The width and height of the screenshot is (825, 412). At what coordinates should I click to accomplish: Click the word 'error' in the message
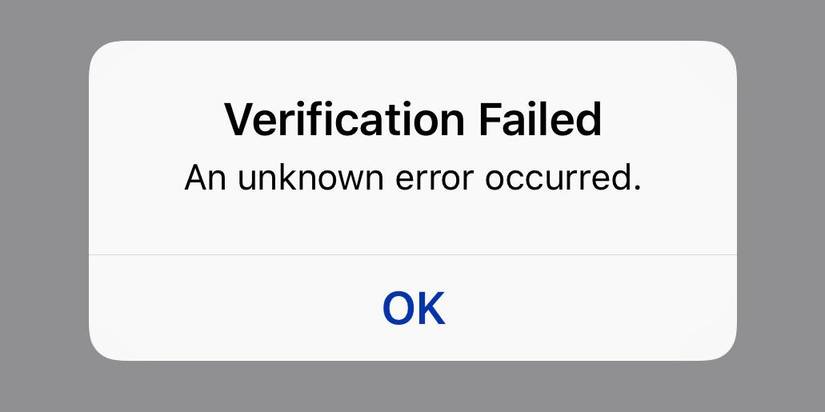click(434, 180)
